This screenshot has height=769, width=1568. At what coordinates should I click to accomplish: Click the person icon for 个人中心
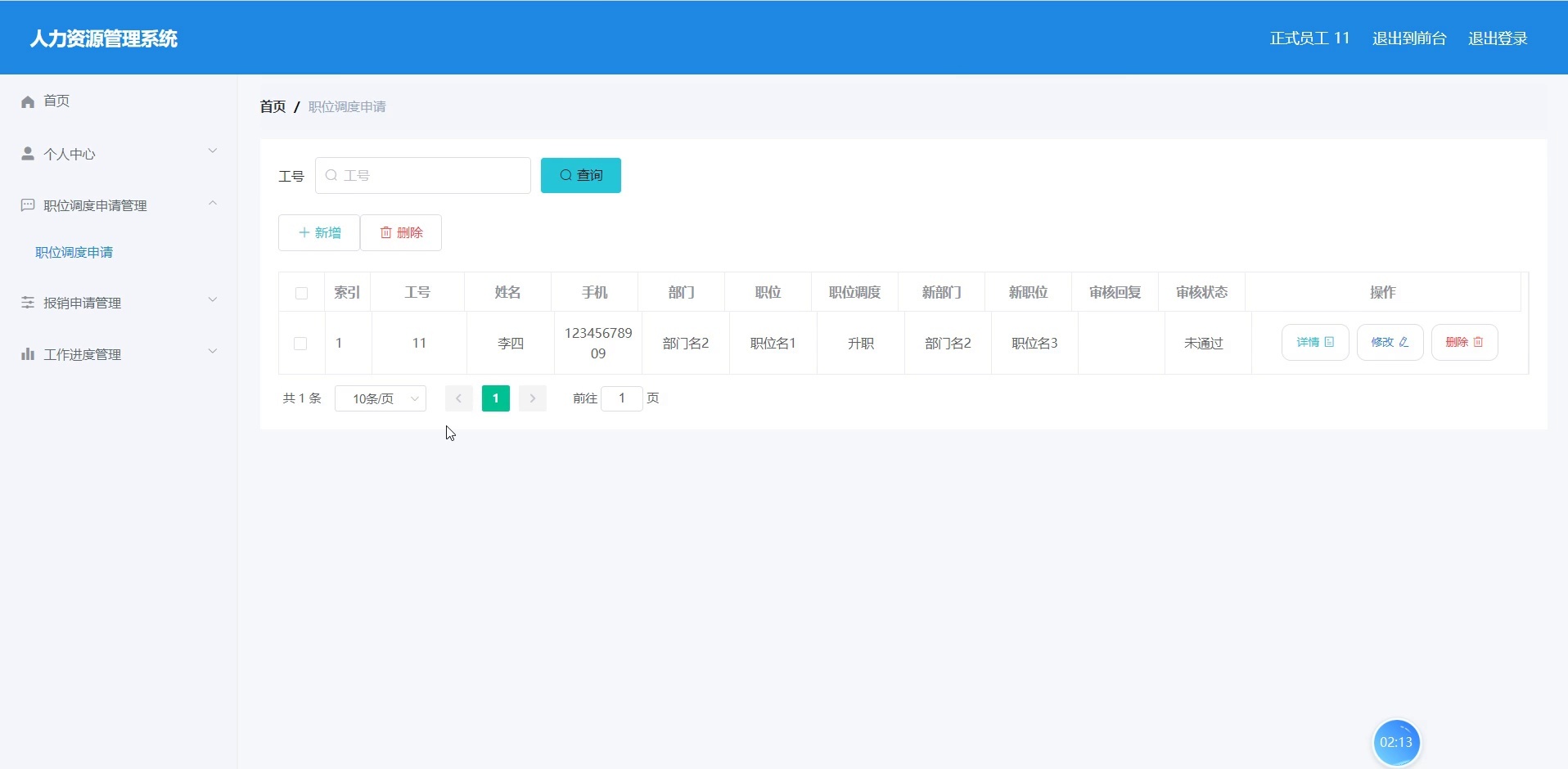(x=28, y=154)
